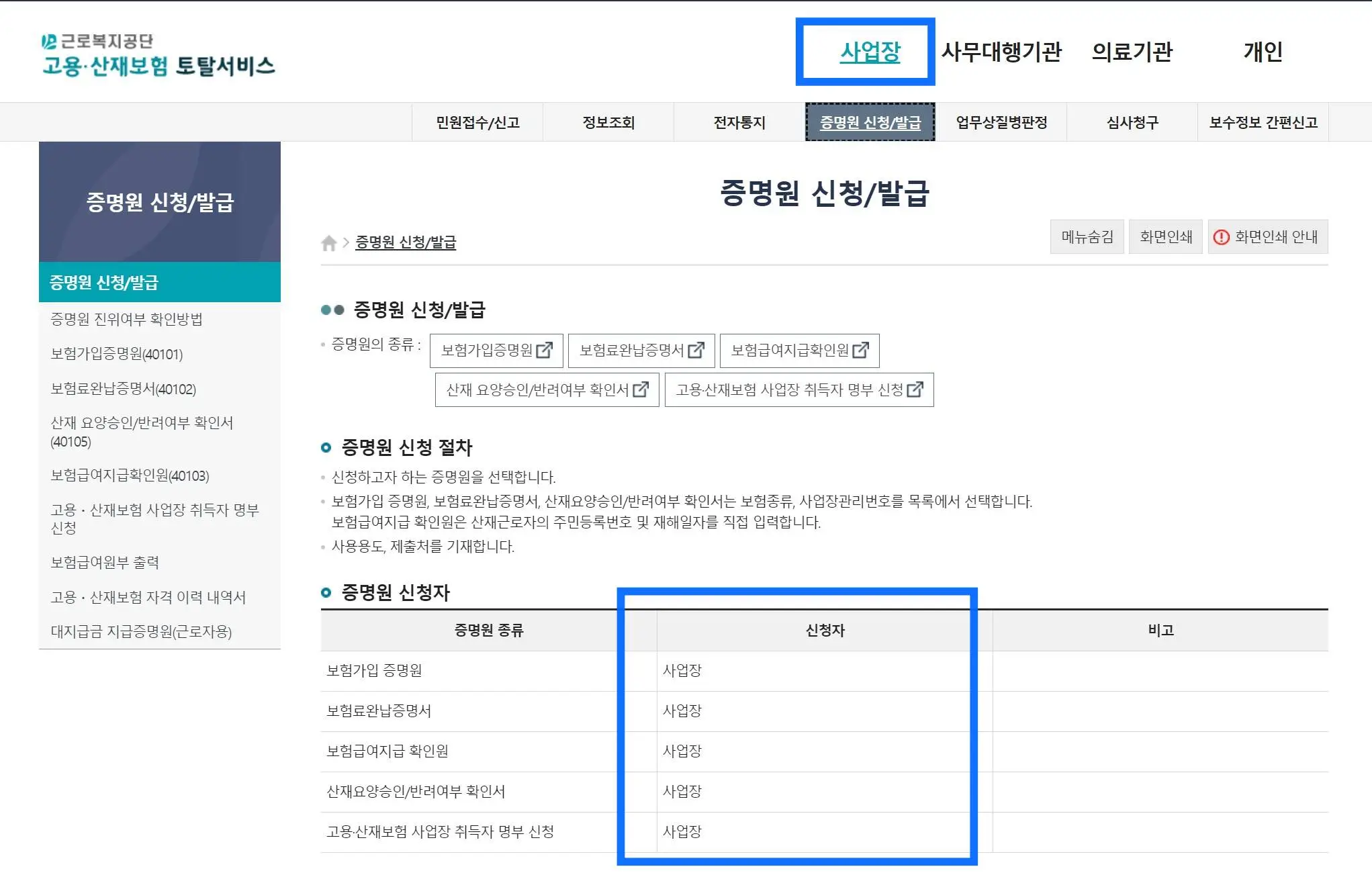Open 보험급여원부 출력 in the sidebar
Viewport: 1372px width, 875px height.
[105, 562]
